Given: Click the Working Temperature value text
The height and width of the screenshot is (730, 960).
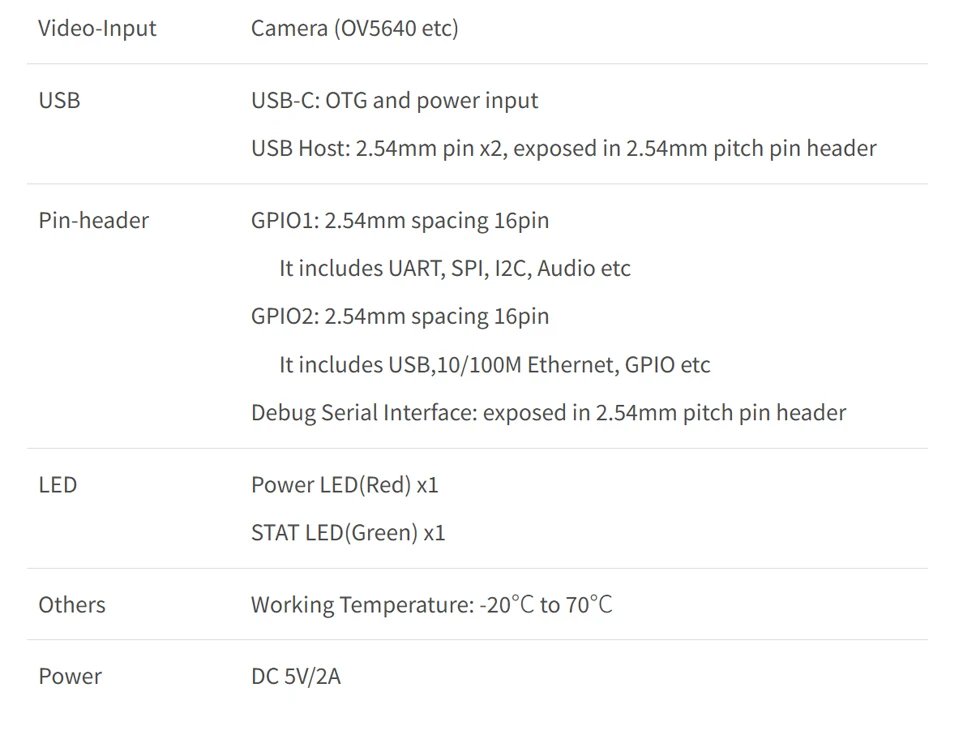Looking at the screenshot, I should tap(361, 604).
